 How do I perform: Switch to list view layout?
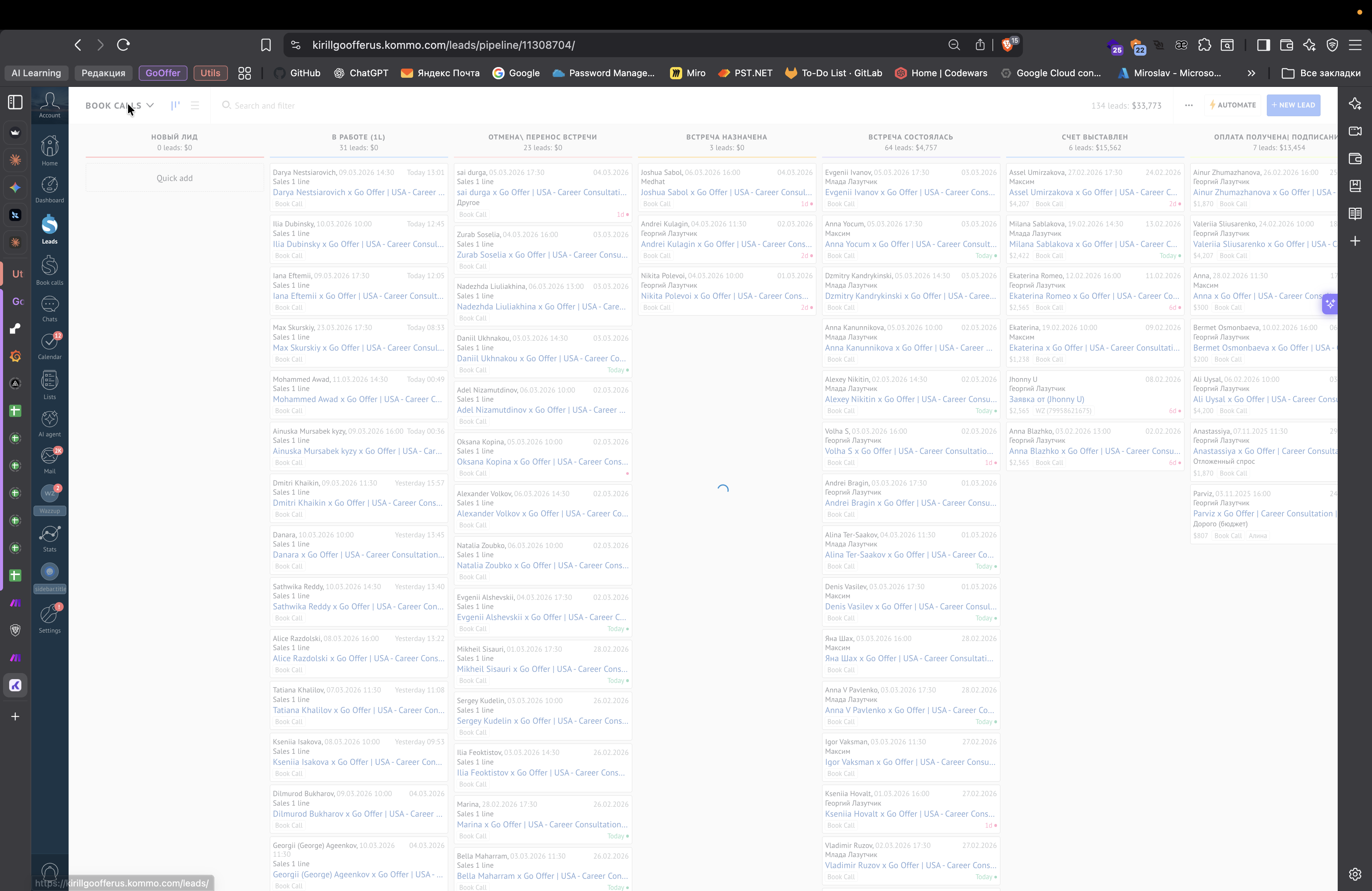(195, 106)
